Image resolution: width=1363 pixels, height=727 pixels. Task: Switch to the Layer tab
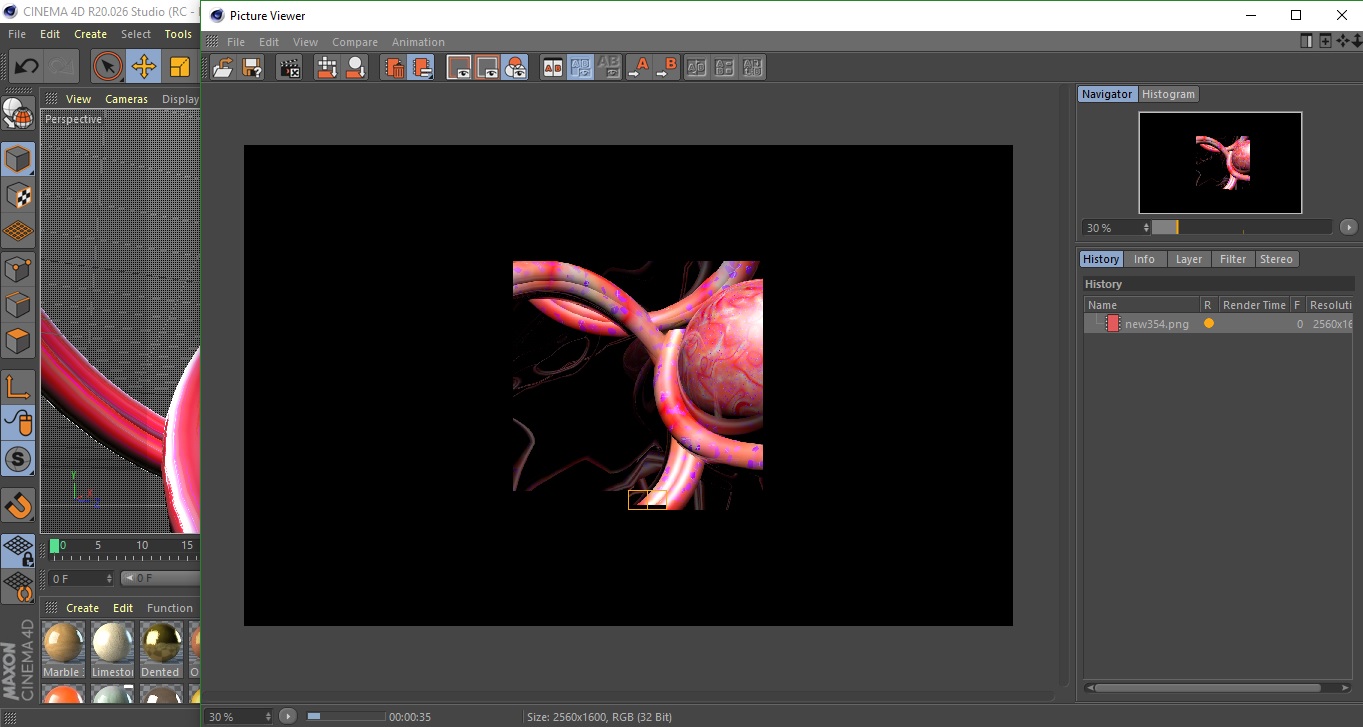[1188, 259]
